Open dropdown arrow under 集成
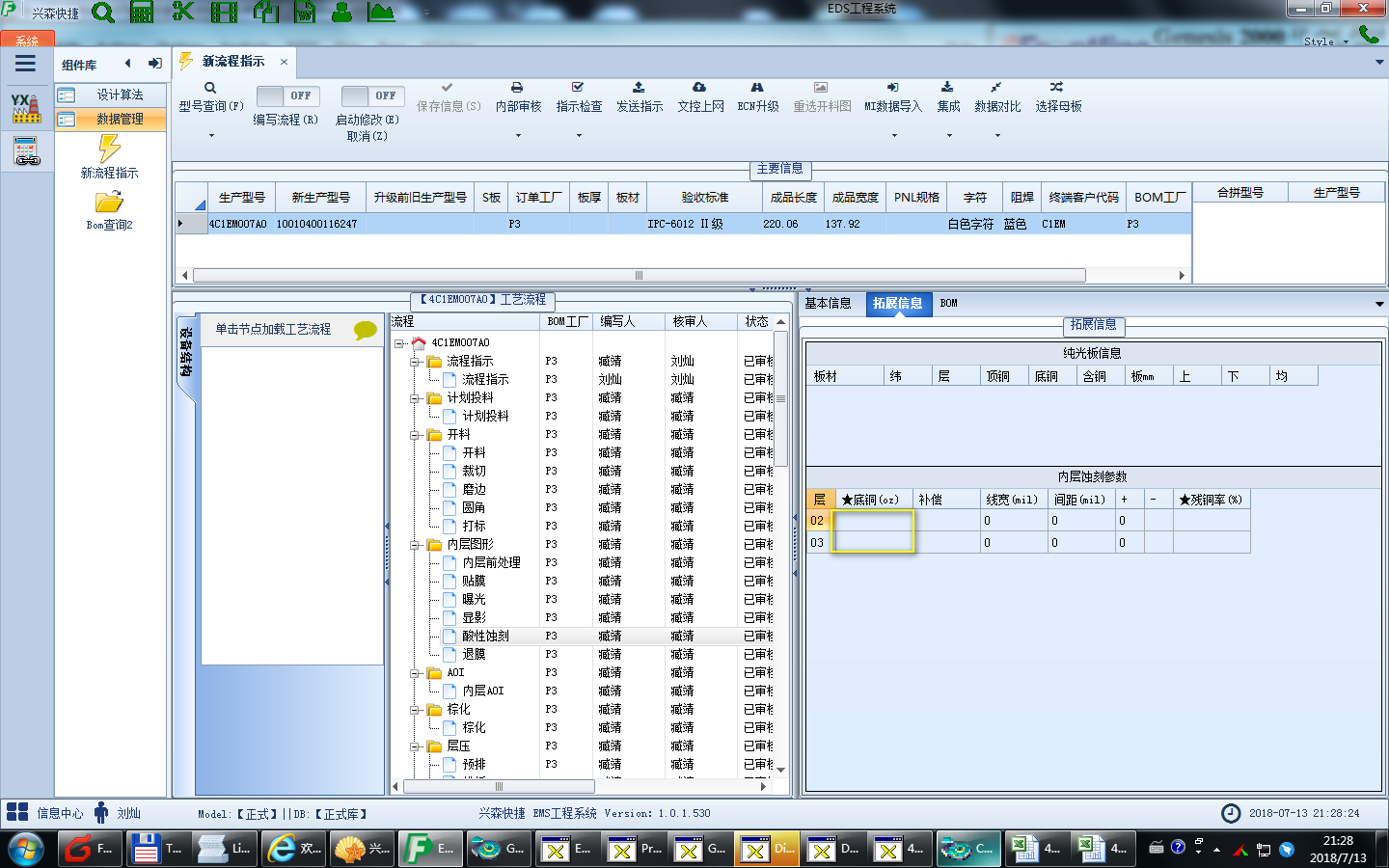The image size is (1389, 868). (949, 135)
